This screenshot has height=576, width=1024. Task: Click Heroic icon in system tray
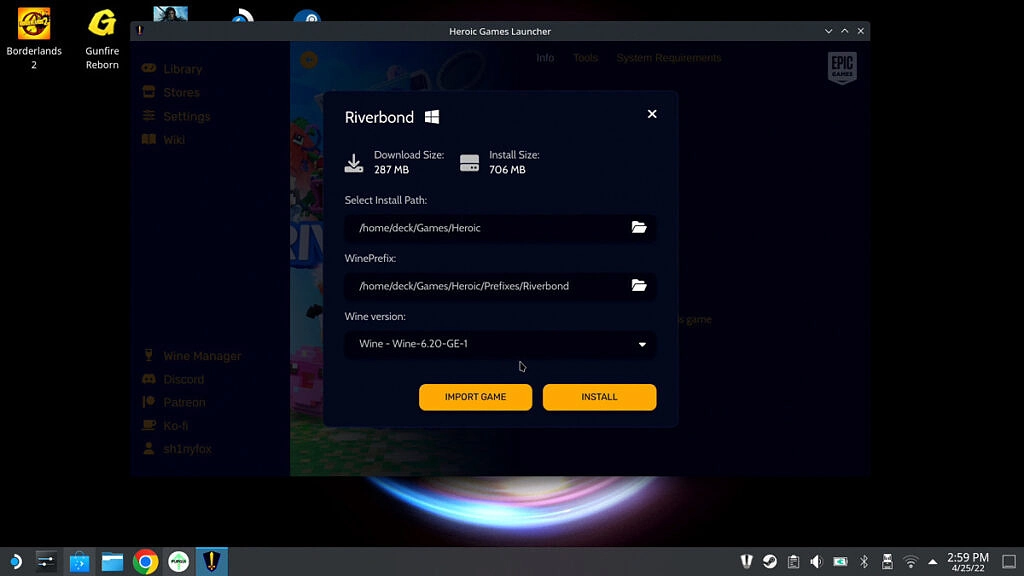[746, 562]
